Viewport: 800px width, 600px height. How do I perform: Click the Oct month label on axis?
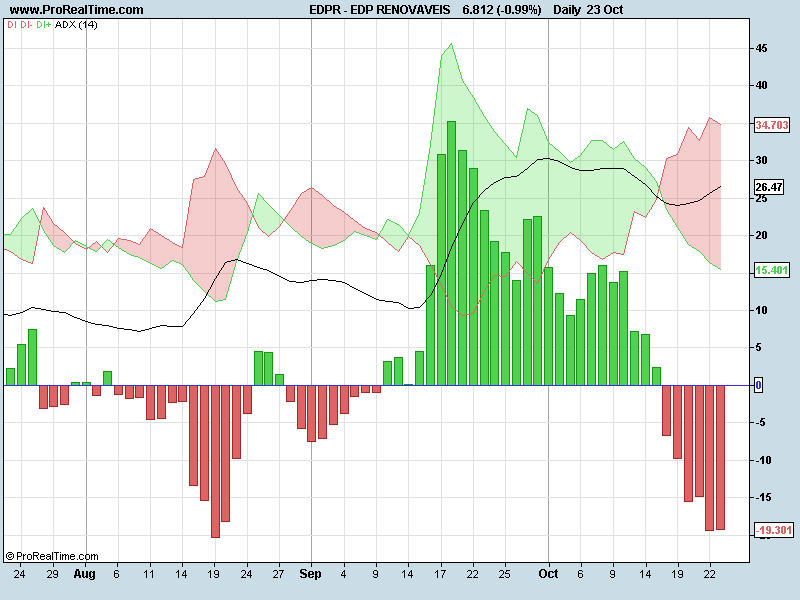pos(548,574)
